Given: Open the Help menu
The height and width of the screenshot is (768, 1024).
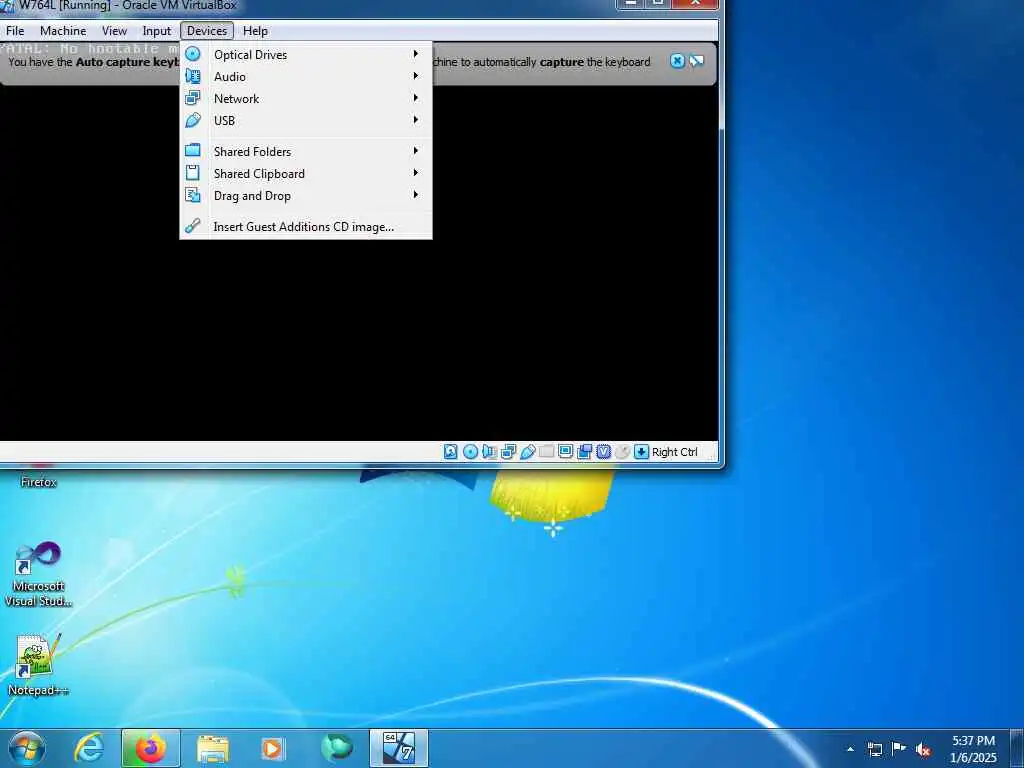Looking at the screenshot, I should tap(255, 31).
